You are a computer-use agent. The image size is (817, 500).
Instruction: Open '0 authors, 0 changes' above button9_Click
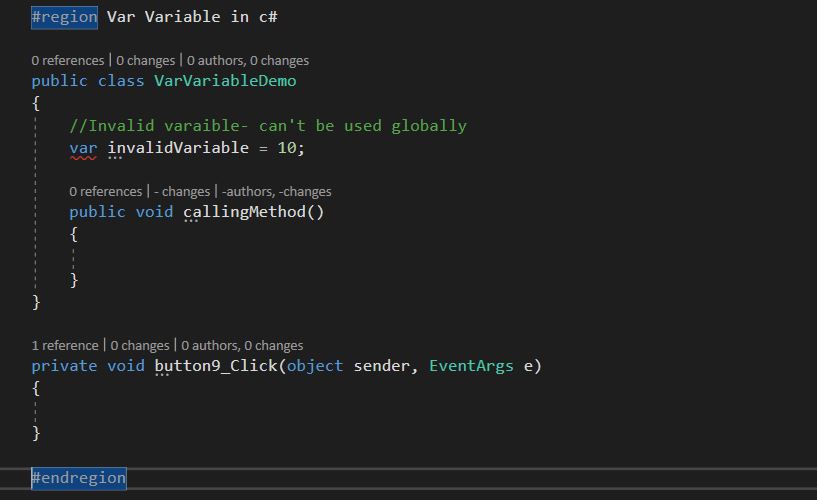click(242, 345)
